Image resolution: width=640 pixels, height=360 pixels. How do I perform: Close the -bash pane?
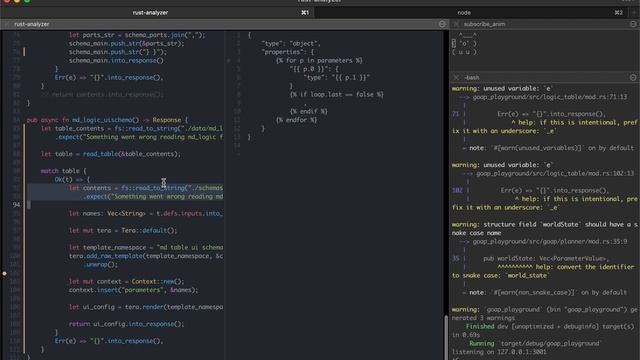click(x=456, y=78)
